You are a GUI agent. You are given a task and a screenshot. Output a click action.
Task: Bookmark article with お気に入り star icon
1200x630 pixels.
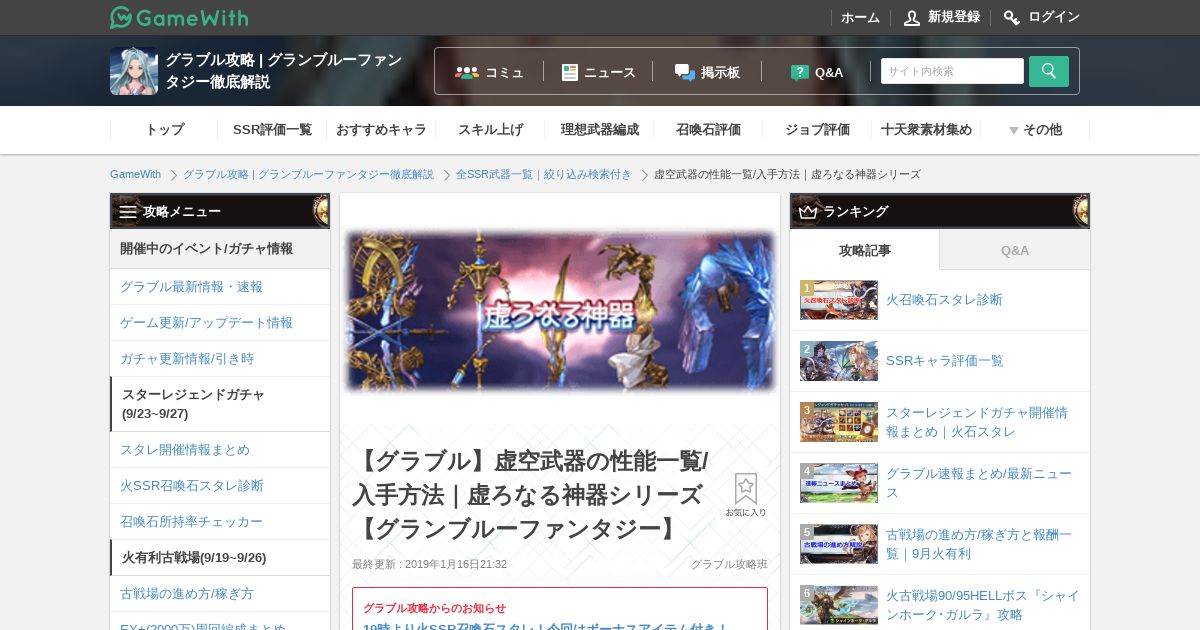pyautogui.click(x=746, y=495)
